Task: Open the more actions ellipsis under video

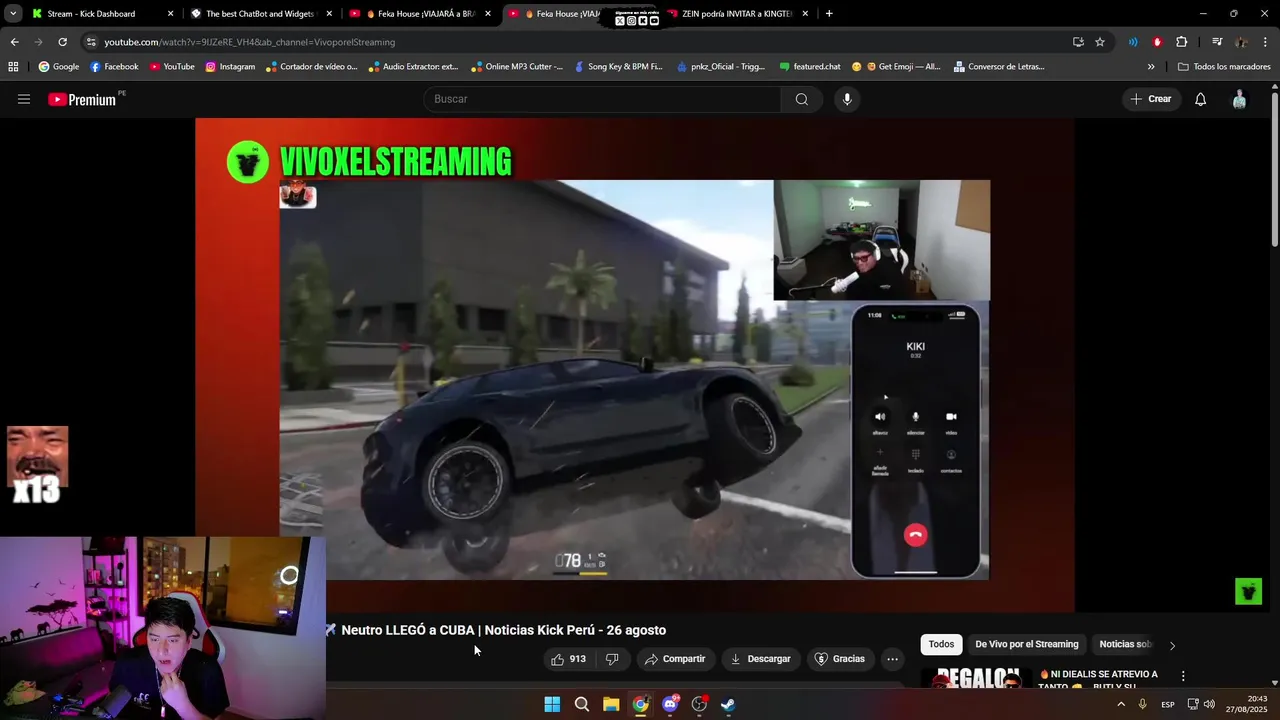Action: click(892, 659)
